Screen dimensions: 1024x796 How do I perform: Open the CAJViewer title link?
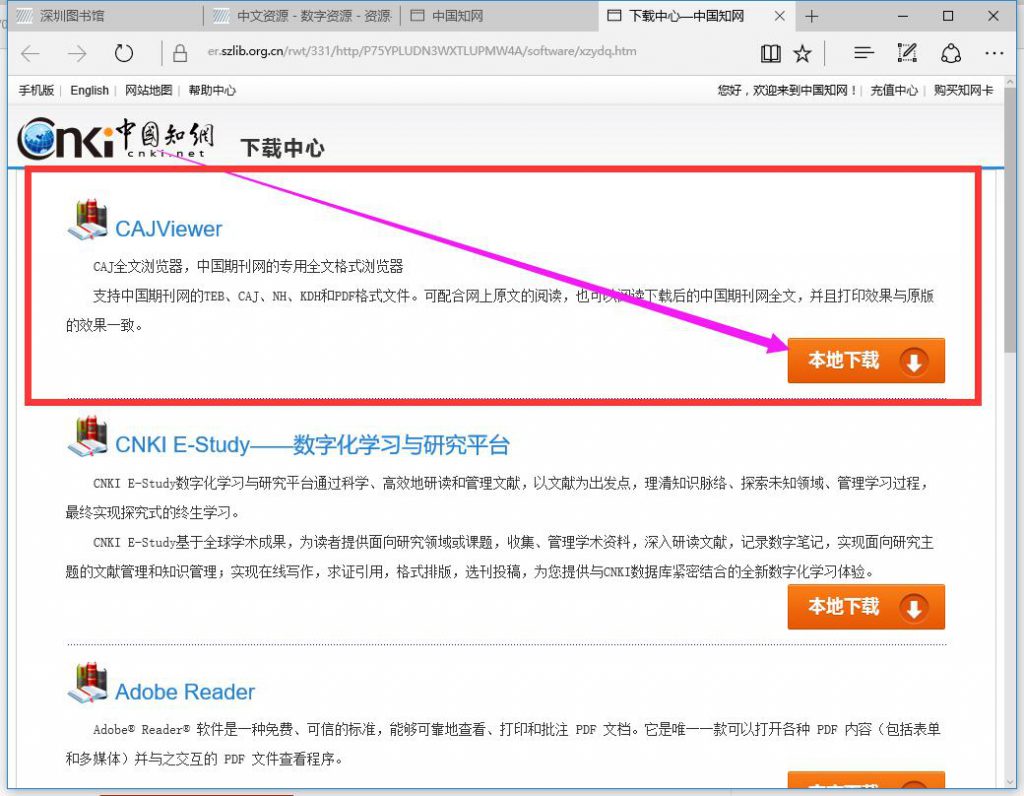[168, 229]
